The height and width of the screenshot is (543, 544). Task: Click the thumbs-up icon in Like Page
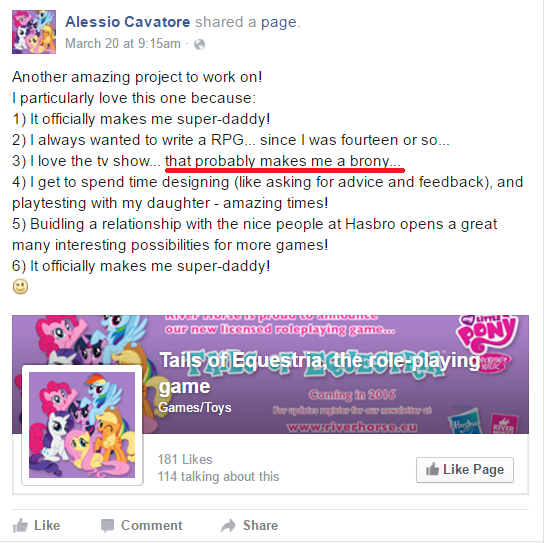(432, 469)
